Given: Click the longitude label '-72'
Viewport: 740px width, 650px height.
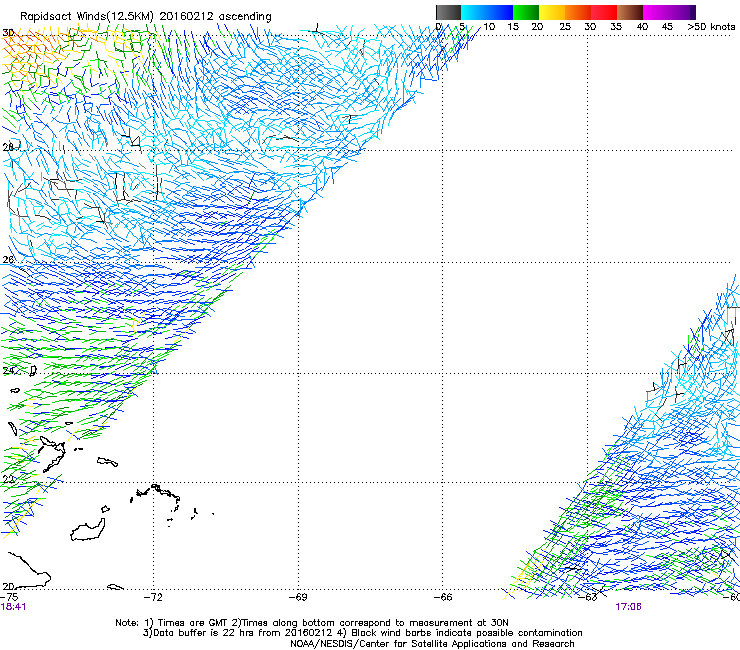Looking at the screenshot, I should (x=153, y=597).
